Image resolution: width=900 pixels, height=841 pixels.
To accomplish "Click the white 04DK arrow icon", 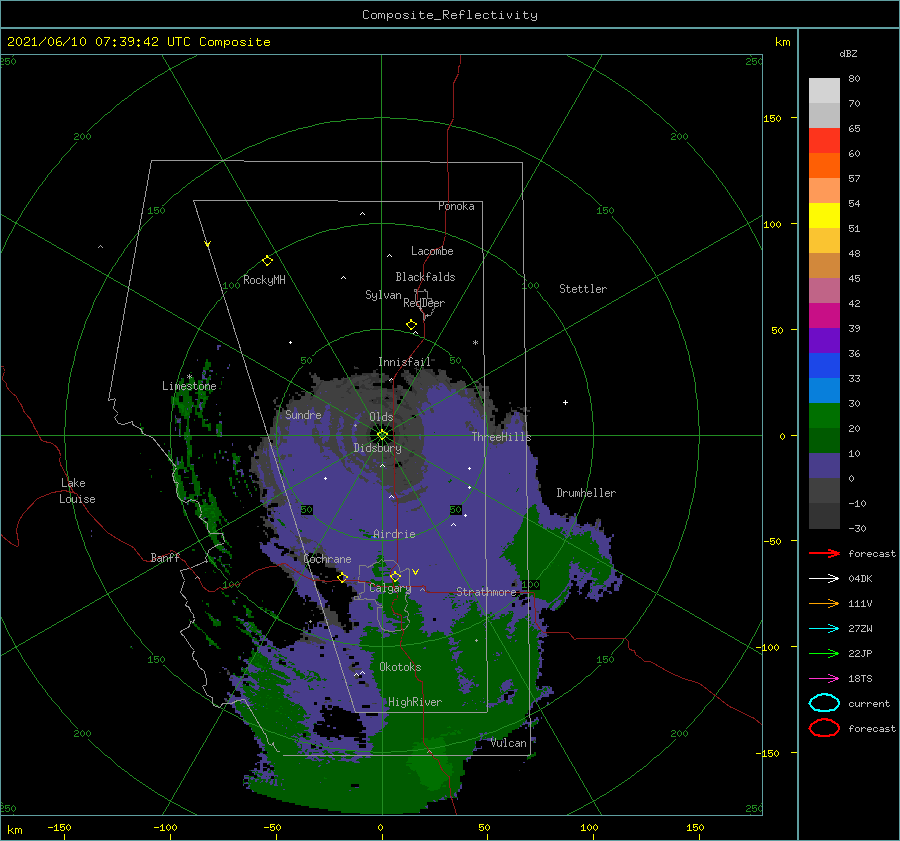I will pyautogui.click(x=824, y=578).
